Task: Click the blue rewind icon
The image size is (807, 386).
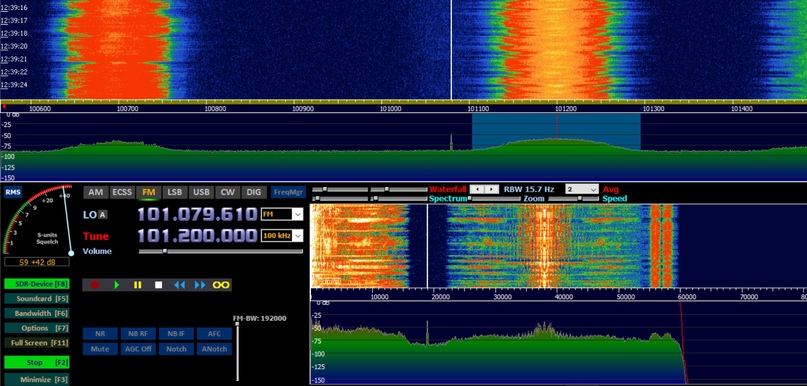Action: coord(179,285)
